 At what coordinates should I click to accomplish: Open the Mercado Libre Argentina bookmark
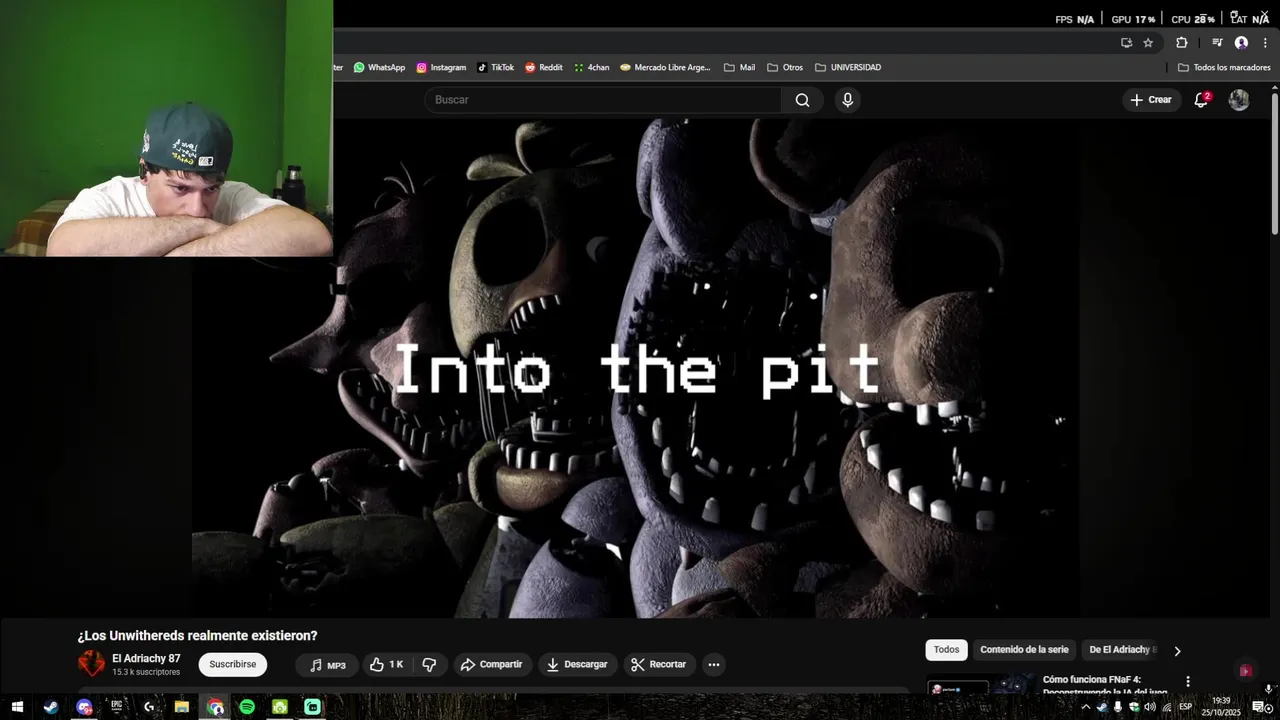tap(665, 68)
